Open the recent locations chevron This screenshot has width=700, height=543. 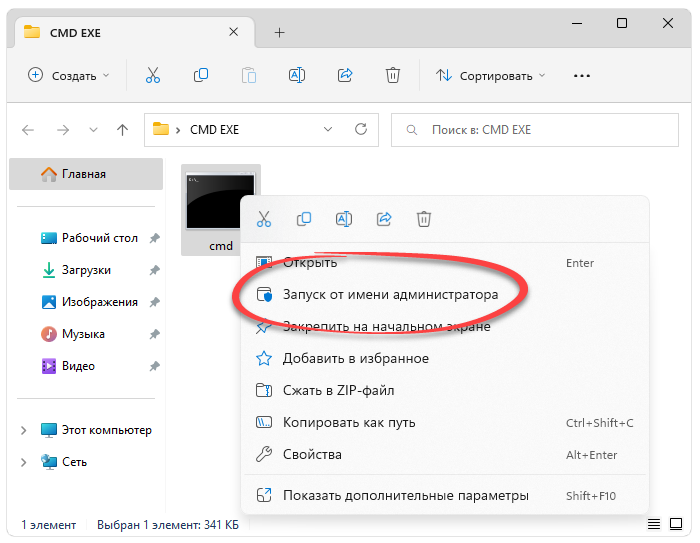[x=93, y=130]
